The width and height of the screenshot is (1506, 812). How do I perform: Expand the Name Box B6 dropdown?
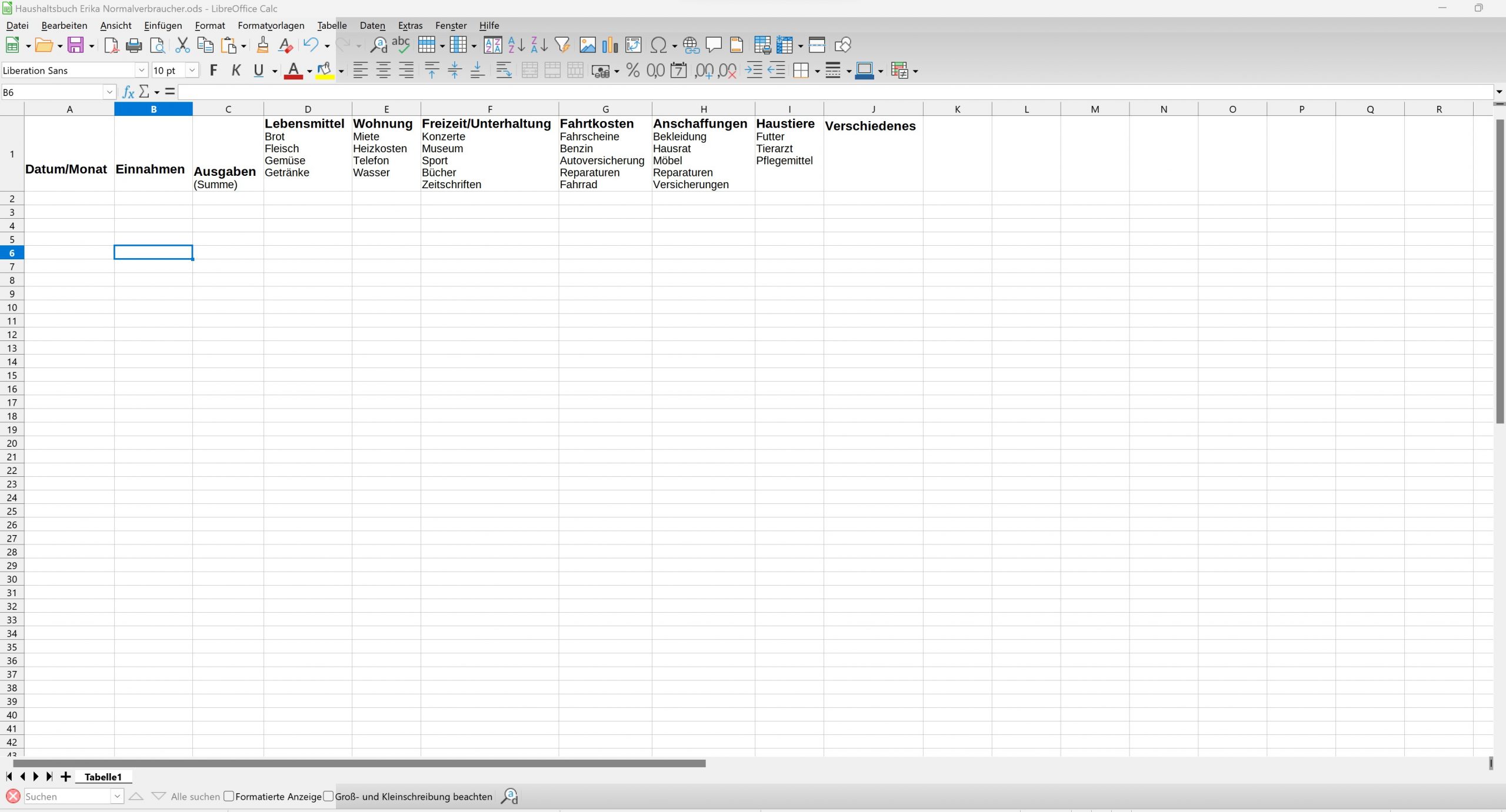(x=109, y=92)
